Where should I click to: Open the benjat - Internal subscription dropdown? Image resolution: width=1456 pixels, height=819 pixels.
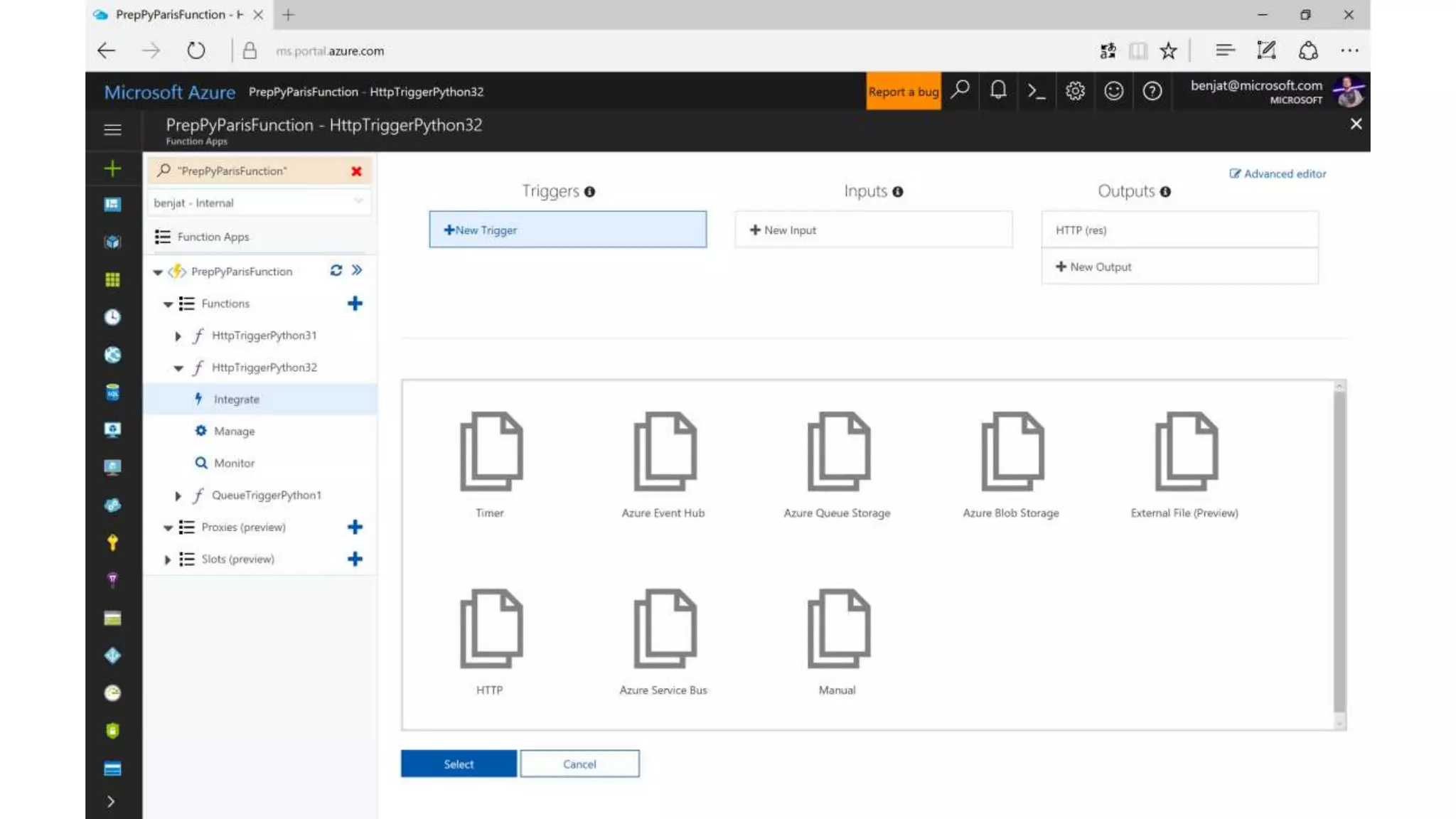click(x=258, y=203)
